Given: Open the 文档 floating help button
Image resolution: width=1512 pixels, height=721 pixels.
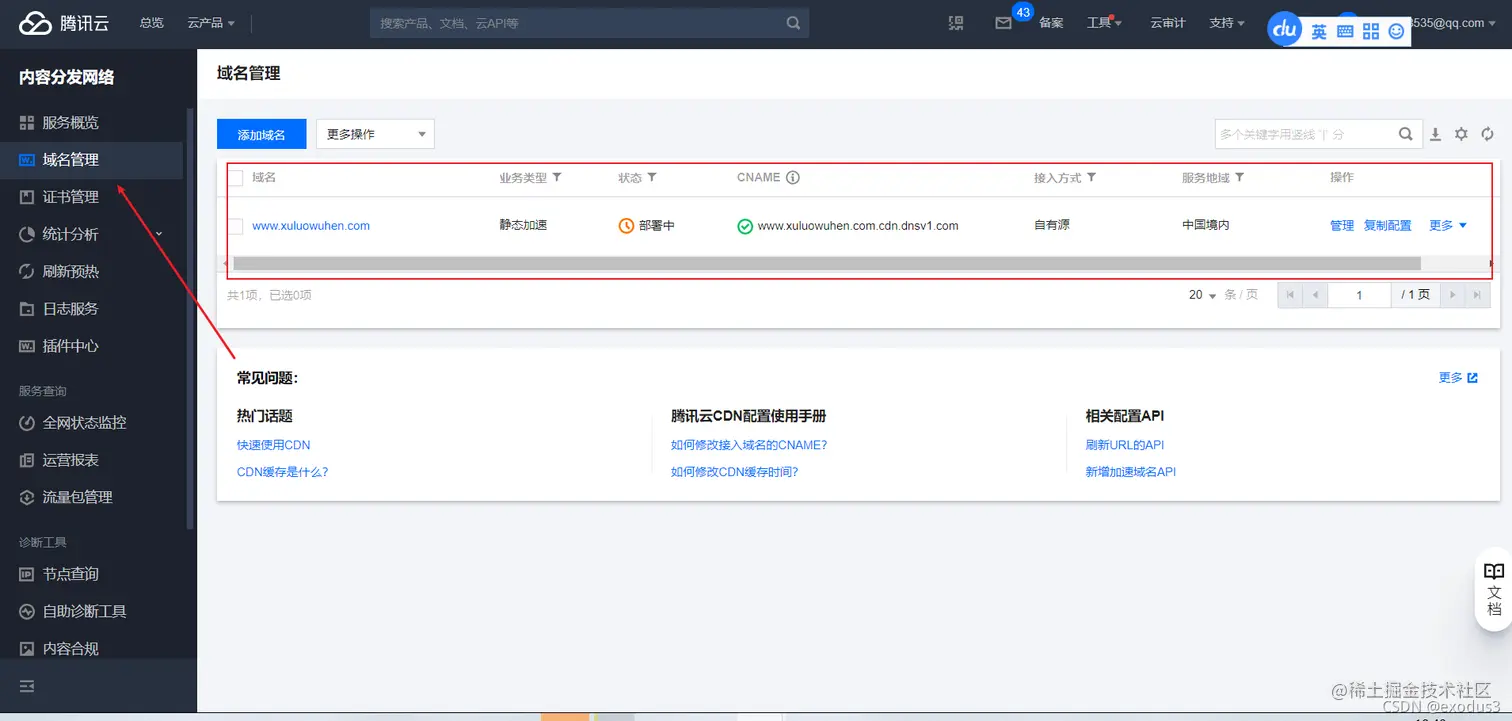Looking at the screenshot, I should pos(1493,589).
